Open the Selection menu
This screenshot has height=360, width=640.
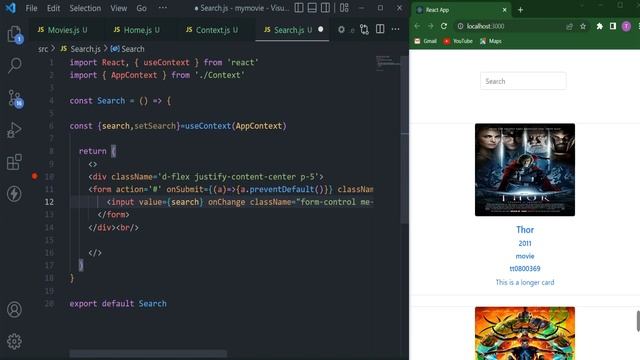[85, 8]
